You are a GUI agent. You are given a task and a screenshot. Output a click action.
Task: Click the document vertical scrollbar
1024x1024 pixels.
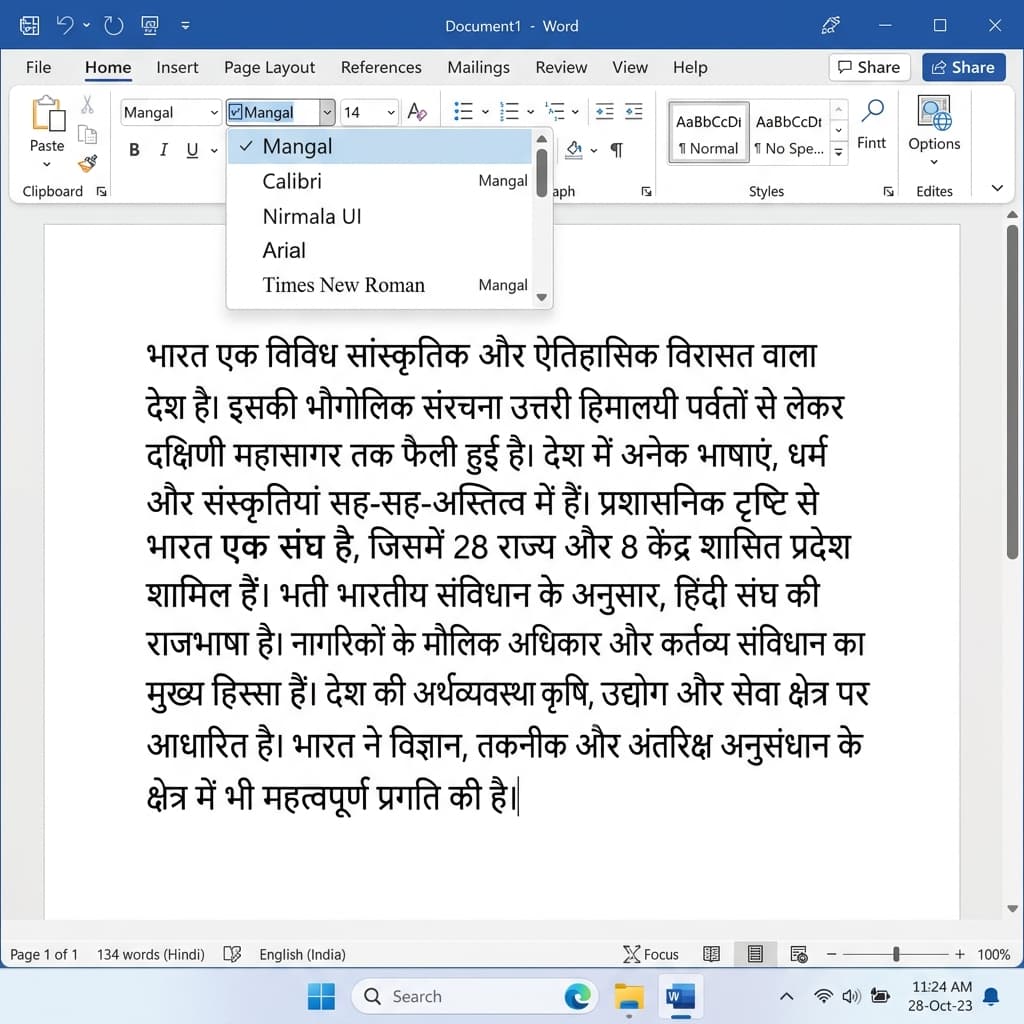[1012, 392]
